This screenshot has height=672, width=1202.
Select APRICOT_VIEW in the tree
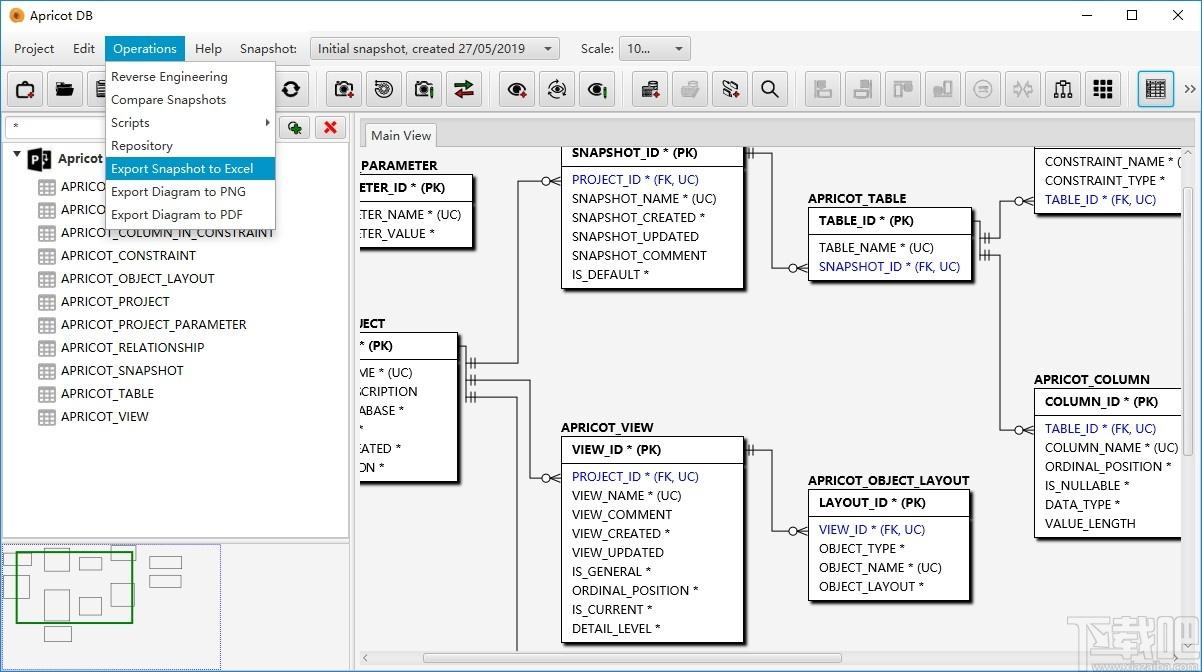click(104, 416)
